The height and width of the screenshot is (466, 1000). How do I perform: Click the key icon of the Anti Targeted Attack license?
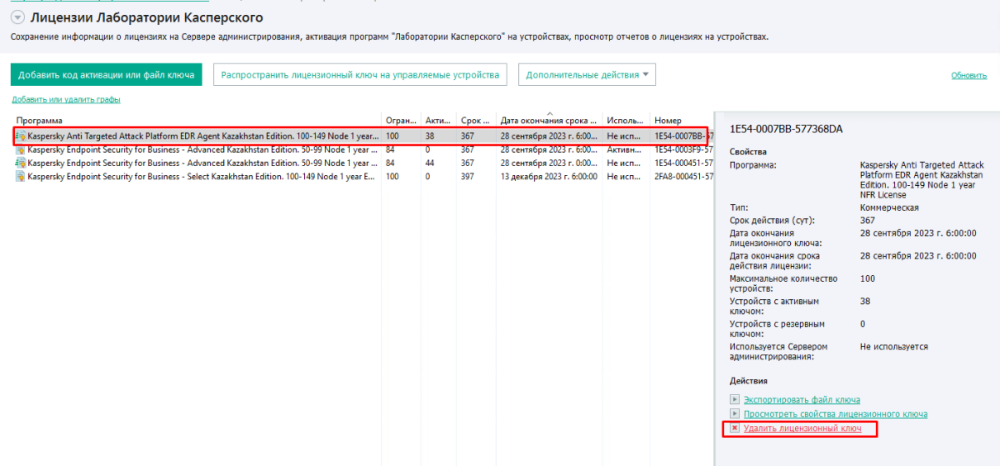pos(20,134)
